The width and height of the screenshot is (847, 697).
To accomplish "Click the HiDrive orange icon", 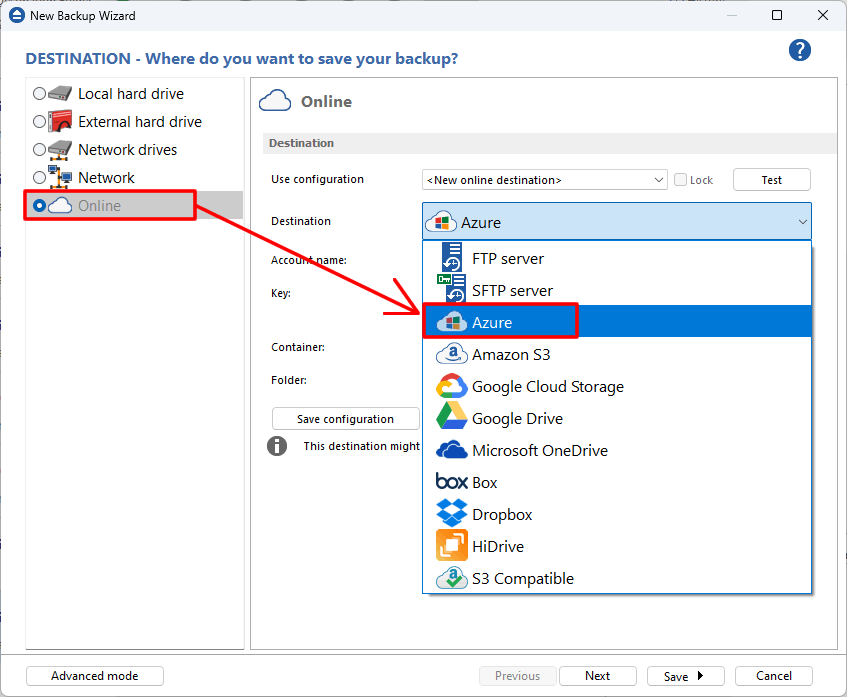I will (451, 546).
